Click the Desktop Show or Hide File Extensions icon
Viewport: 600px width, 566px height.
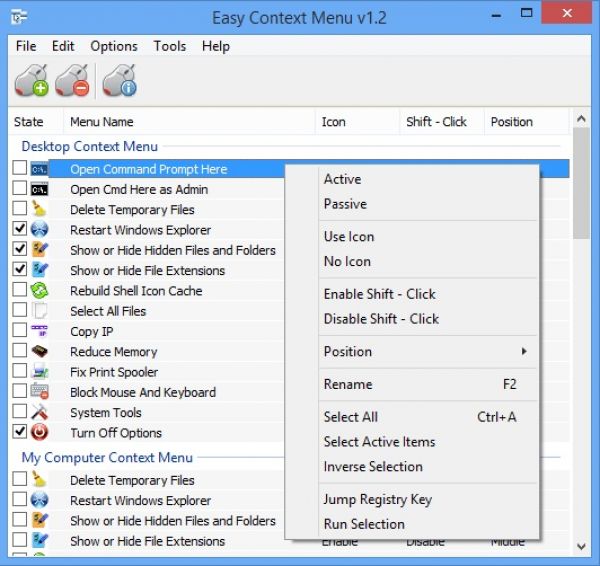coord(39,270)
